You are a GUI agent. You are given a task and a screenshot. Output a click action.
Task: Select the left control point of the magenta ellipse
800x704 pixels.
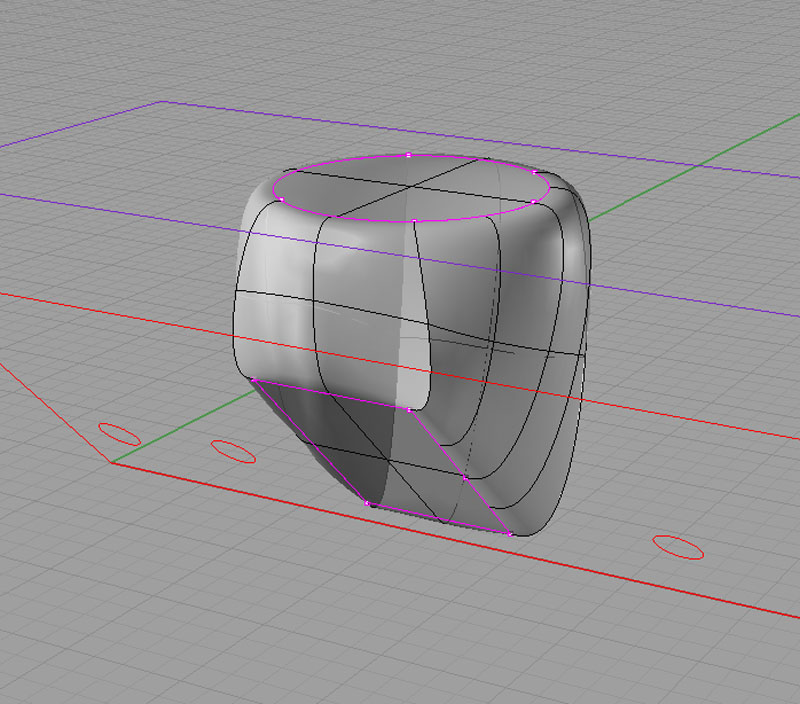[x=281, y=199]
